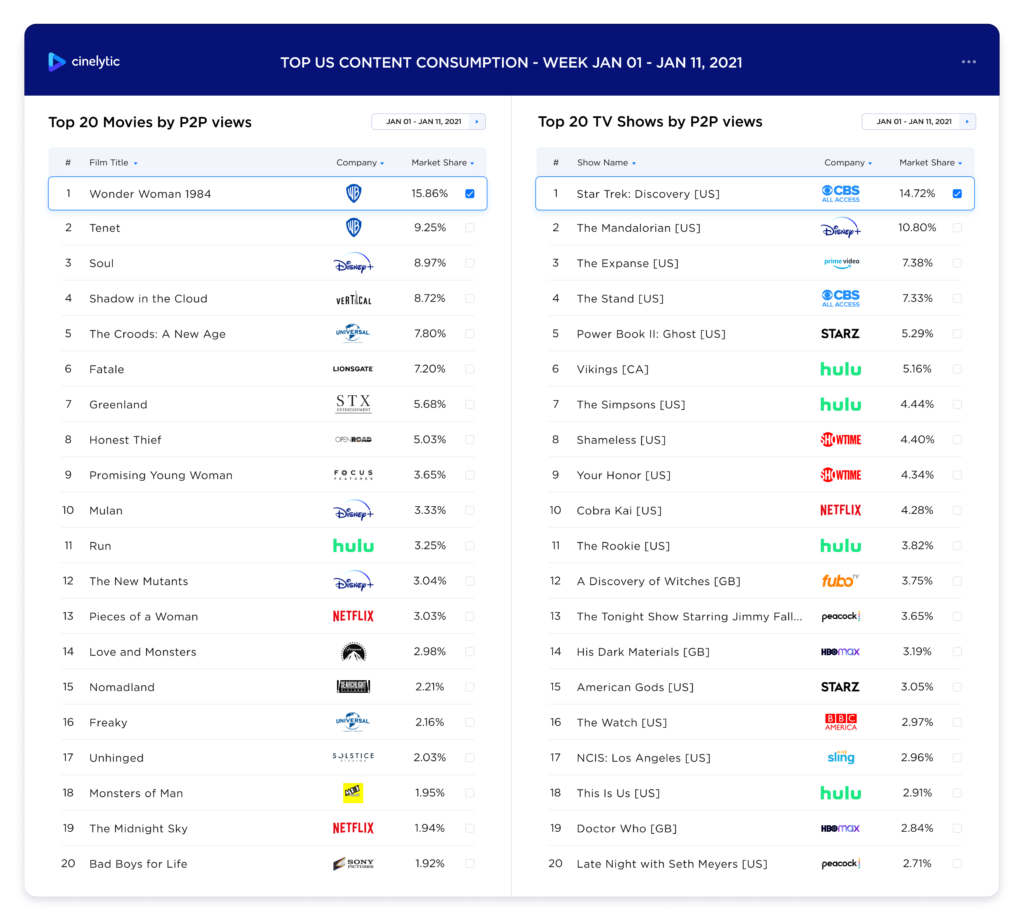1024x921 pixels.
Task: Uncheck the Star Trek: Discovery checkbox
Action: [957, 193]
